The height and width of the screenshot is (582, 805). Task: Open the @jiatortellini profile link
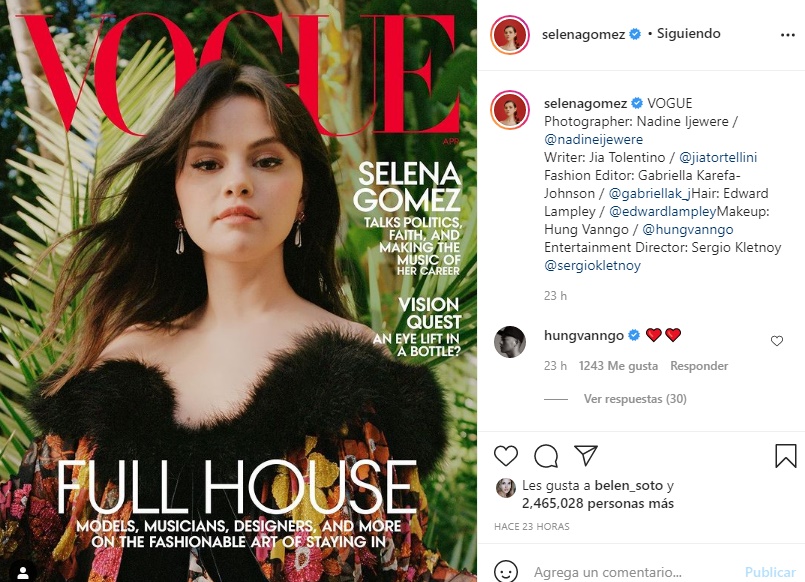point(718,157)
